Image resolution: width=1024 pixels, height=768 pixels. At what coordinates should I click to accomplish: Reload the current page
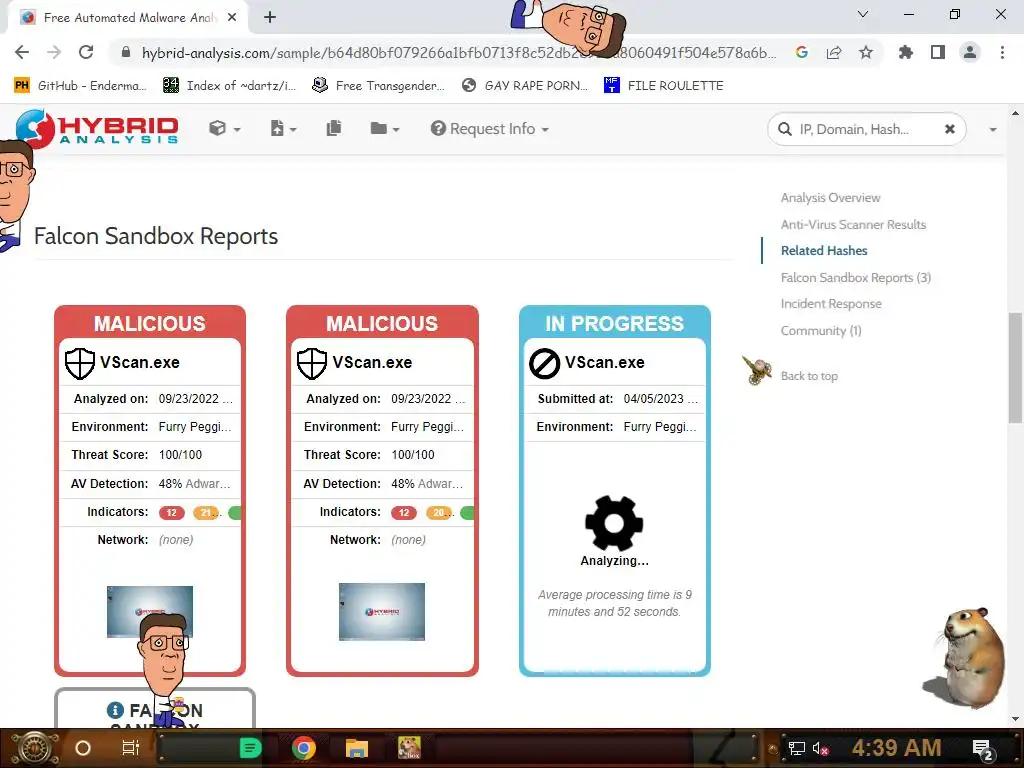tap(86, 52)
